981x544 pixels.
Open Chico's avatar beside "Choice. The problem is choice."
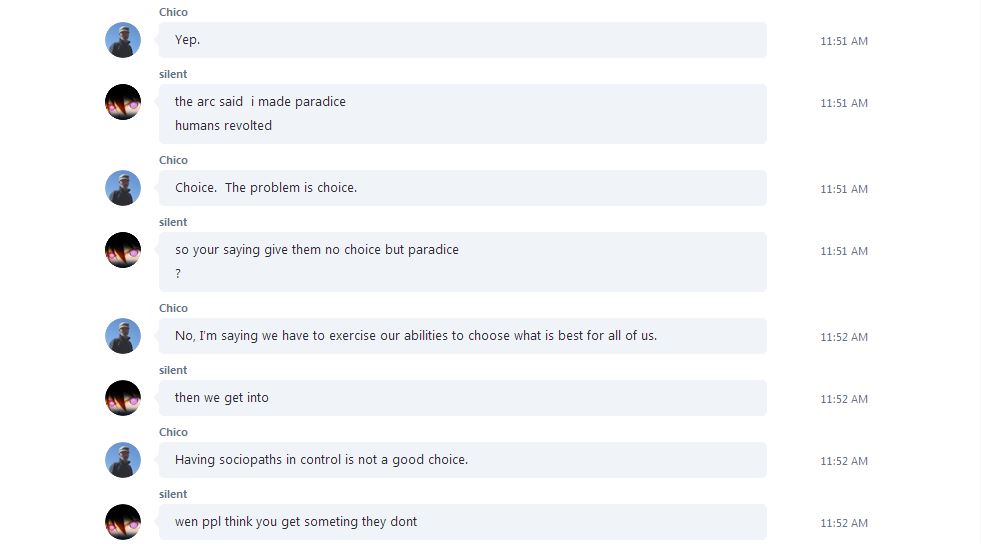123,188
